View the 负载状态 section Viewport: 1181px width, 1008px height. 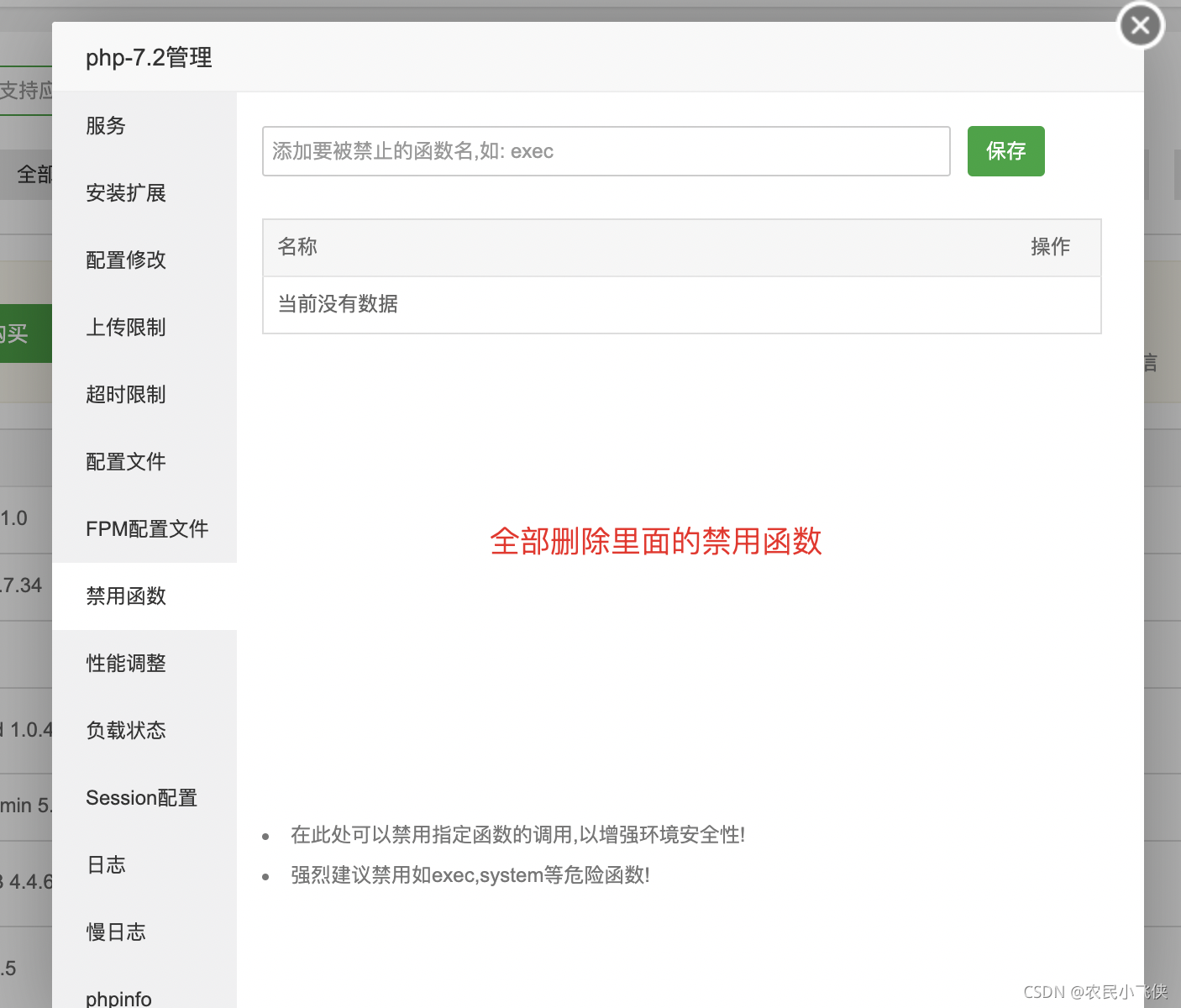[144, 731]
